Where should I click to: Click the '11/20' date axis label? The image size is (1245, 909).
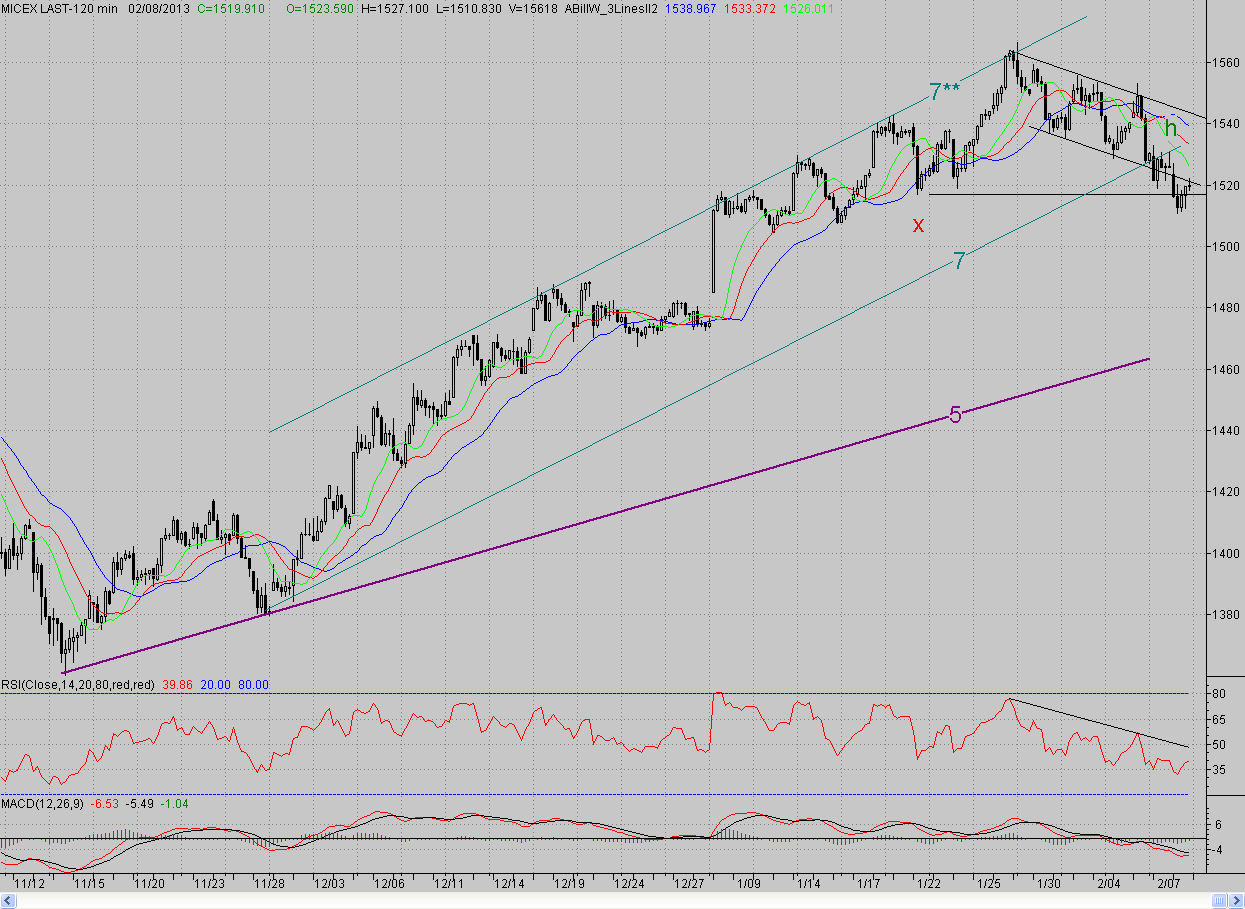coord(149,883)
